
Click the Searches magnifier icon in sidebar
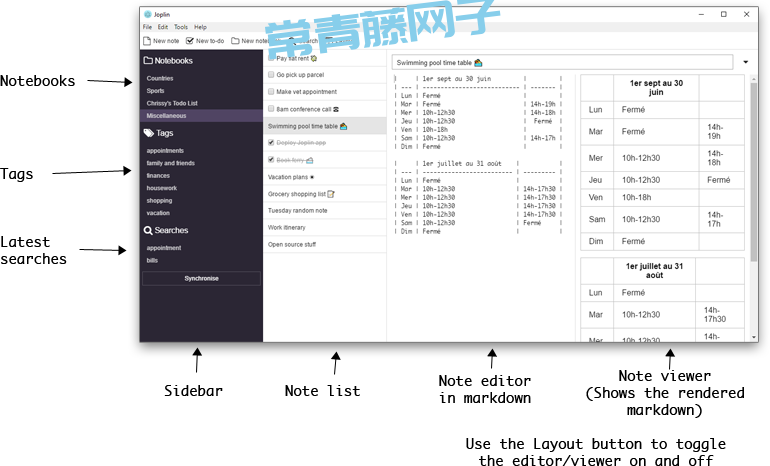point(148,230)
